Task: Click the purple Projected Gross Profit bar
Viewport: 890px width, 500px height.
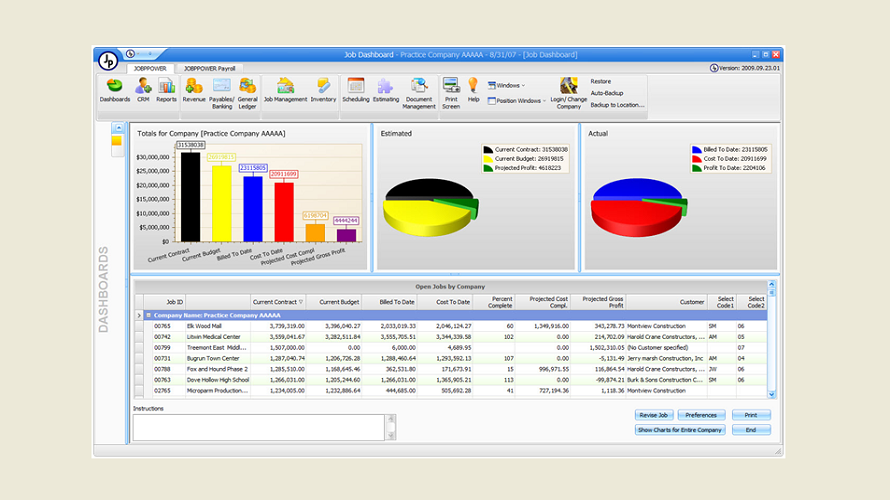Action: (x=346, y=235)
